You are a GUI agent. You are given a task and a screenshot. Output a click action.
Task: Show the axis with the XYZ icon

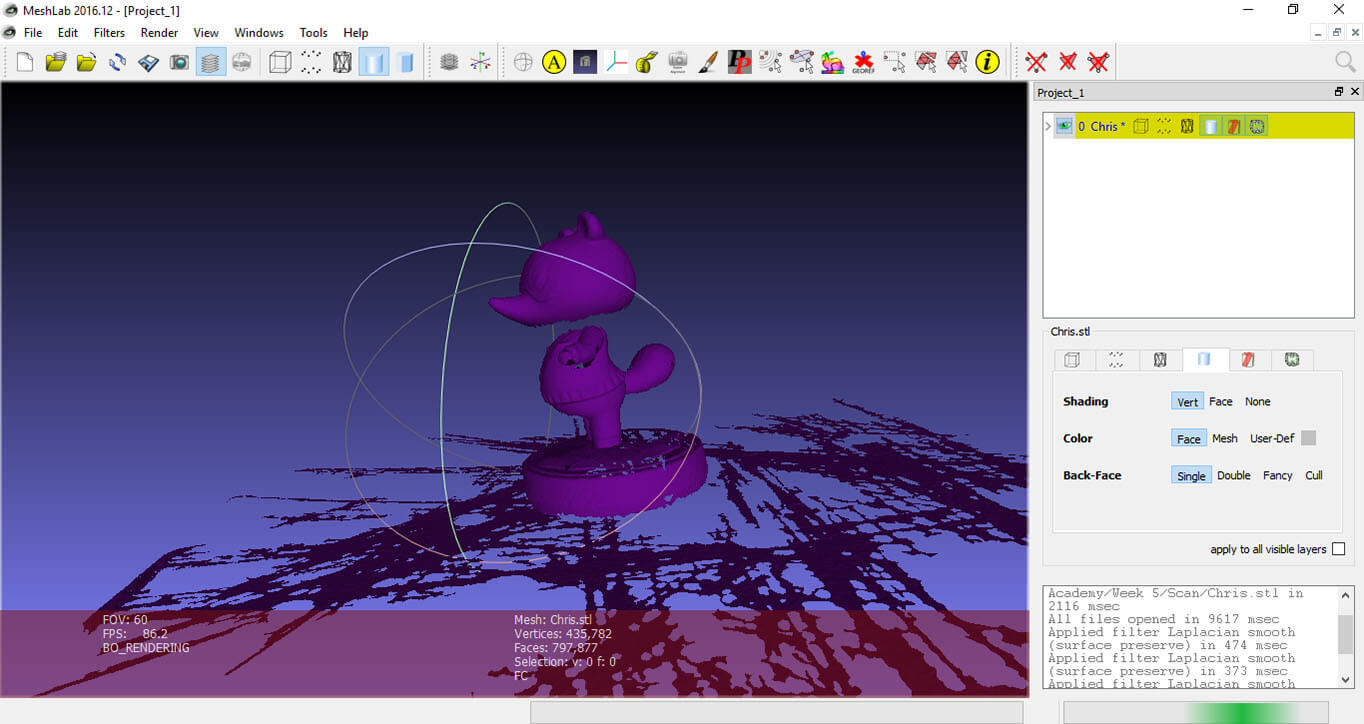481,62
